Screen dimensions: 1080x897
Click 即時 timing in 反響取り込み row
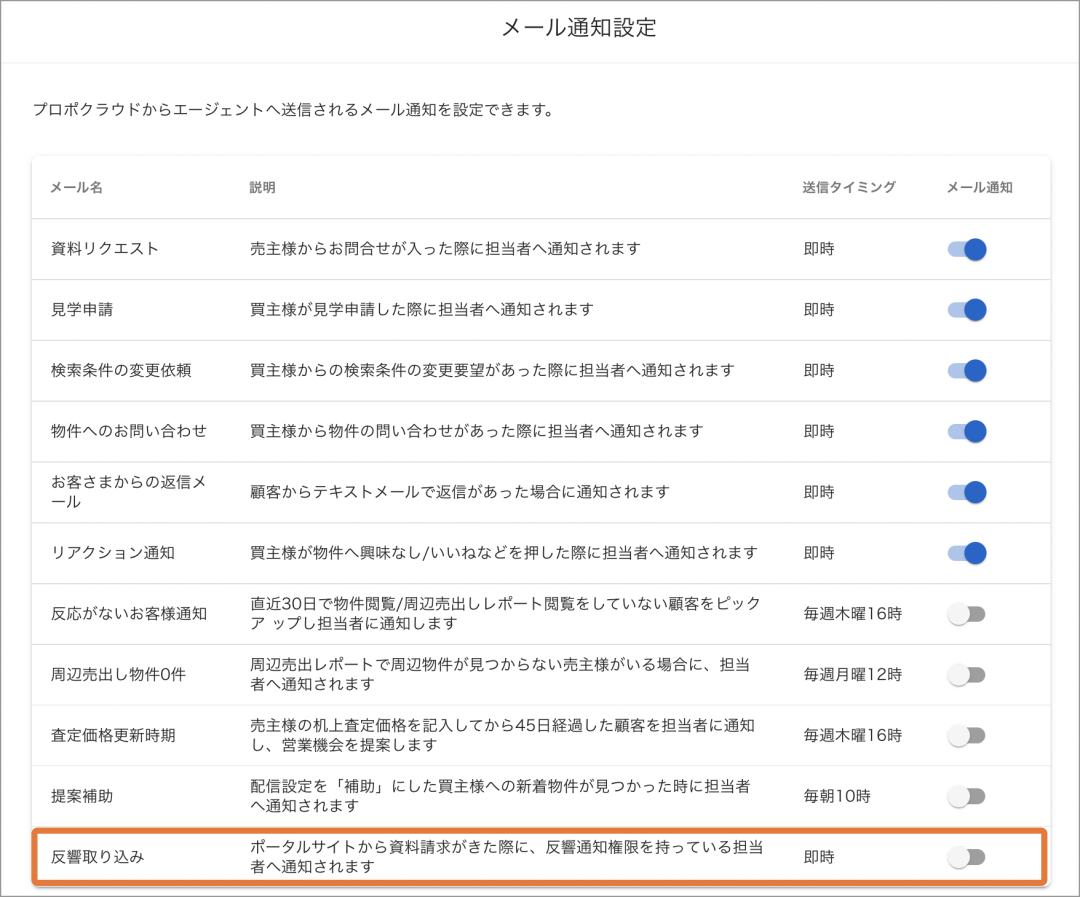[x=819, y=856]
